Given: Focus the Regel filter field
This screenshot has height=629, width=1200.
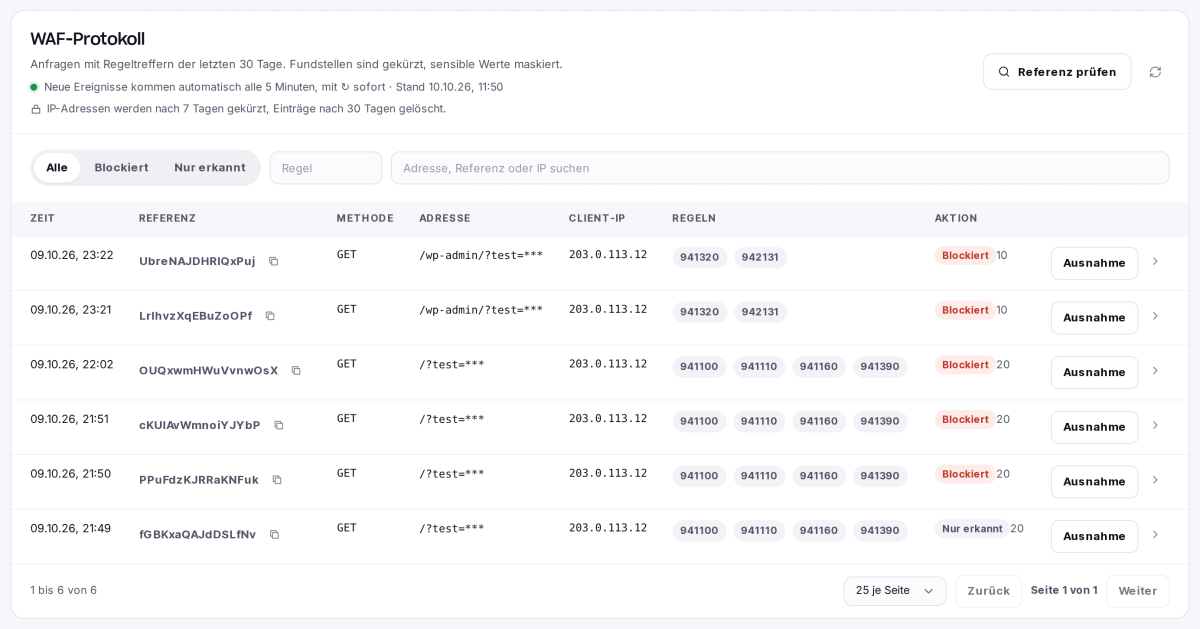Looking at the screenshot, I should pyautogui.click(x=326, y=168).
